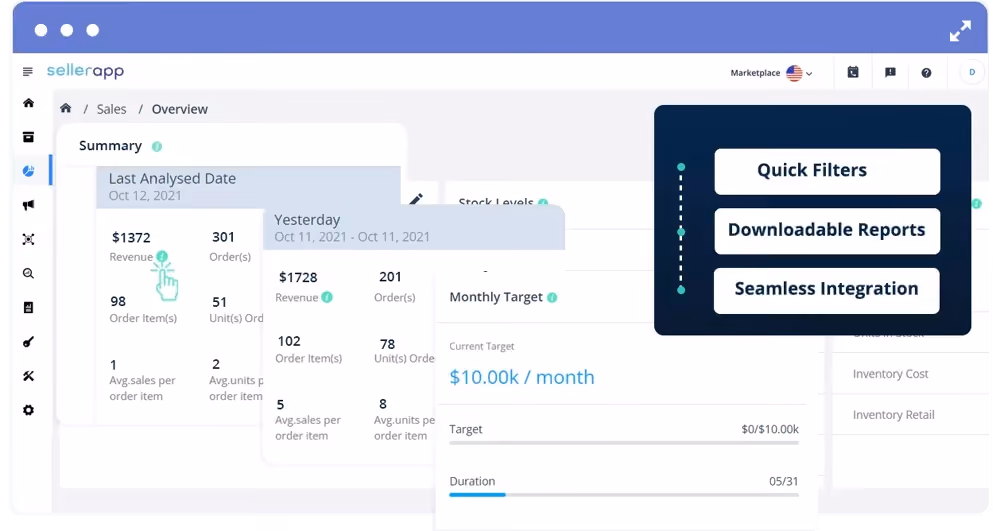
Task: Open the help question mark icon
Action: [926, 73]
